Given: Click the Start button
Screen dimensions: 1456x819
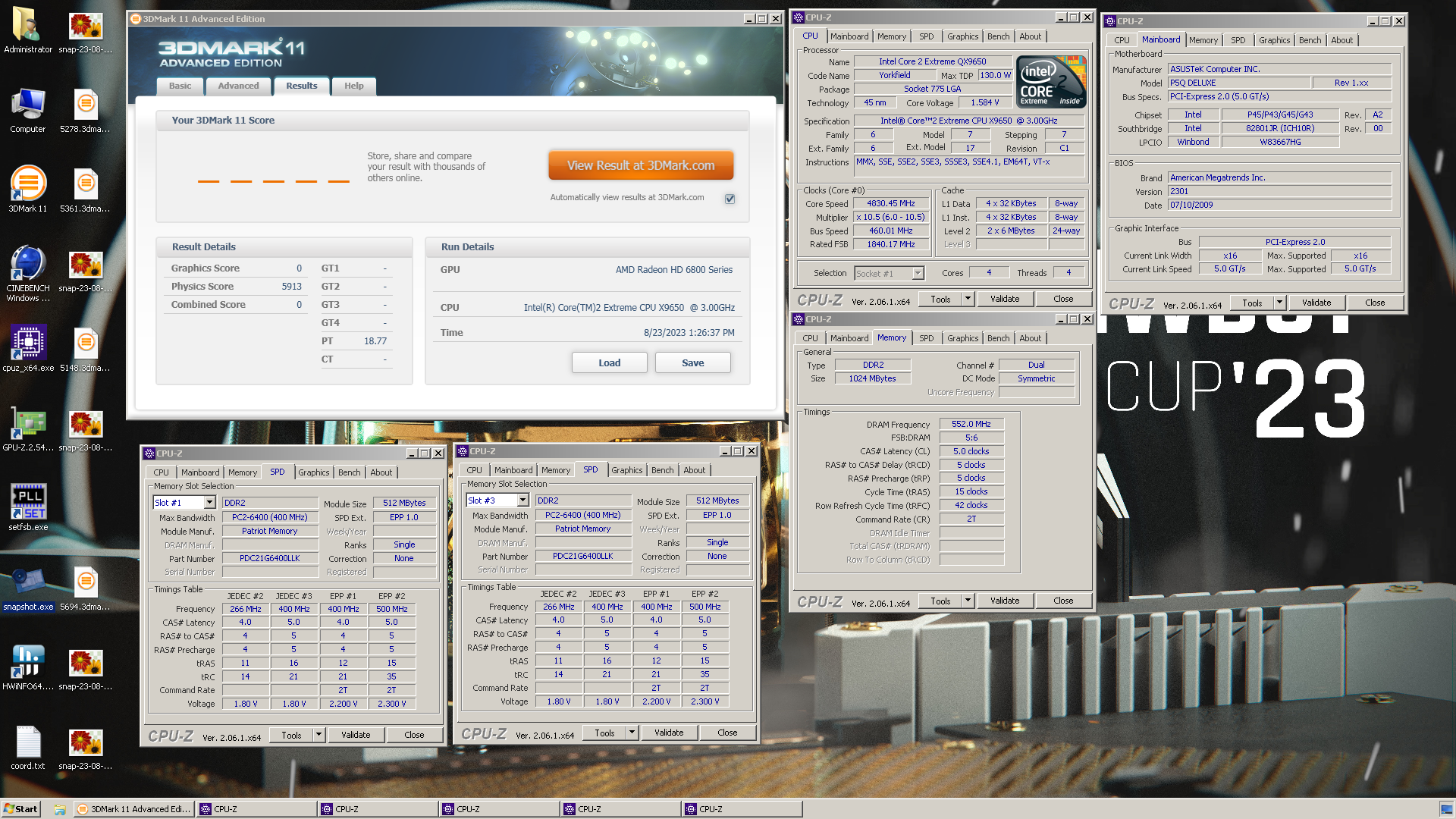Looking at the screenshot, I should [20, 809].
